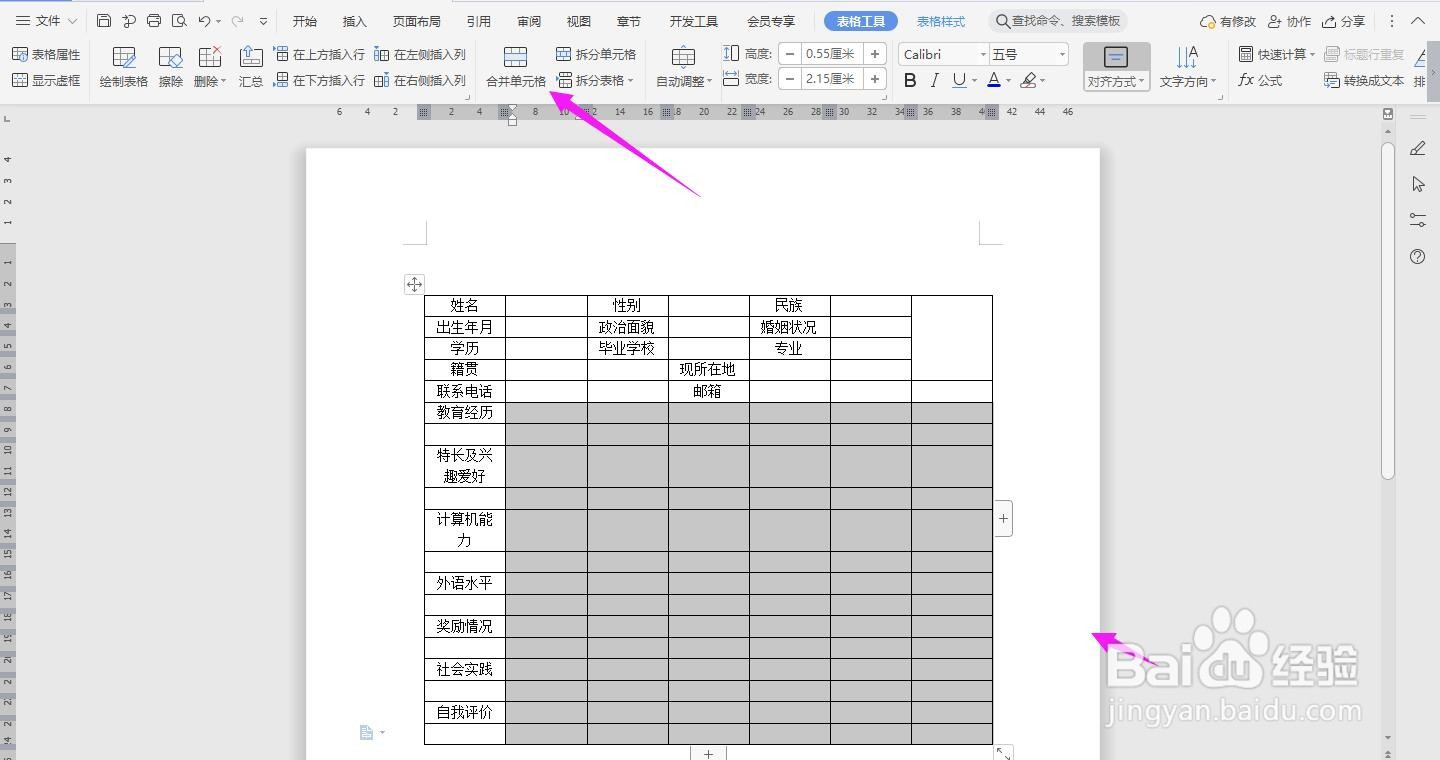Open Quick Calculate (快速计算) menu
1440x760 pixels.
pyautogui.click(x=1277, y=54)
